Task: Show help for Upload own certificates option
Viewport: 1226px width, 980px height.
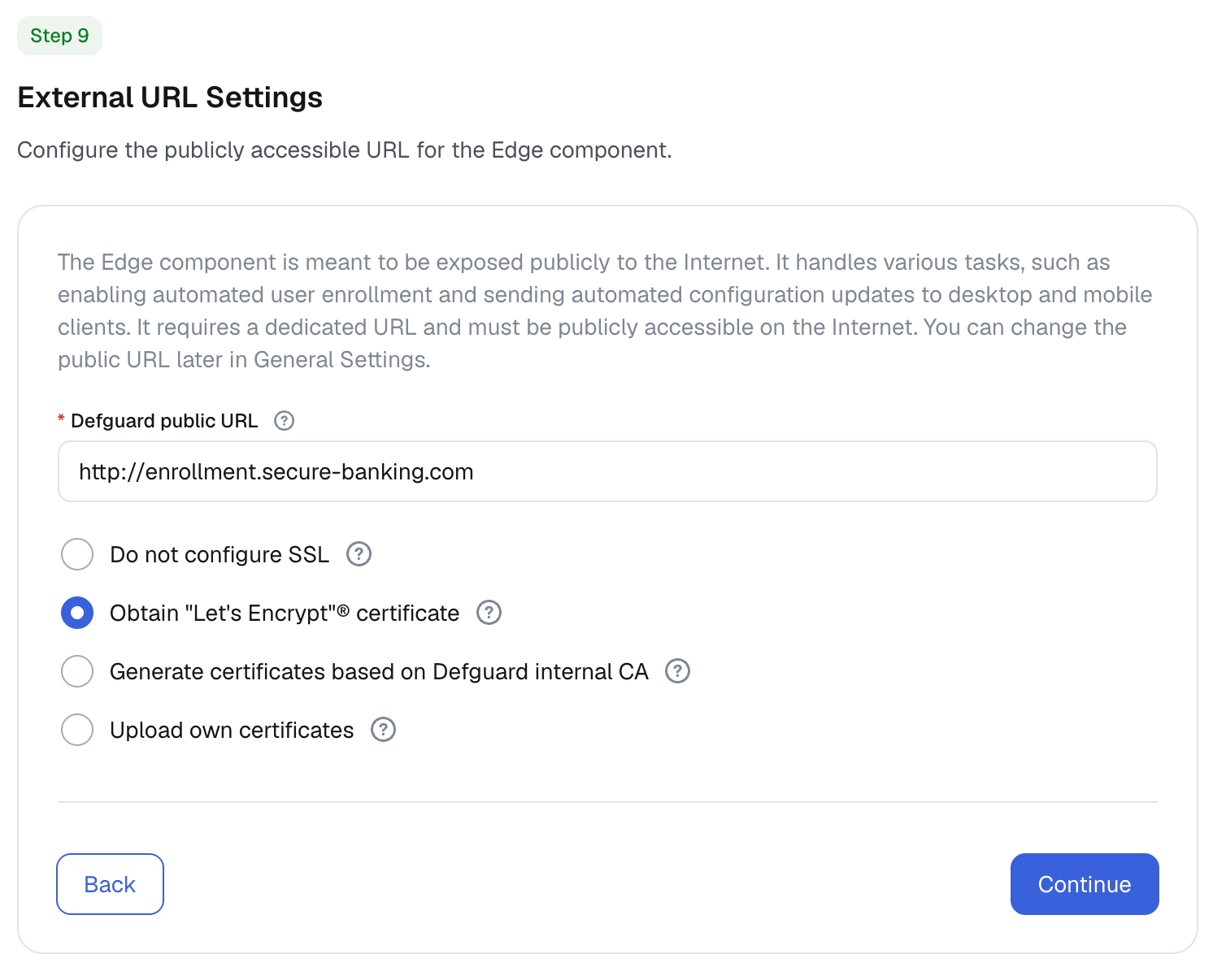Action: point(383,730)
